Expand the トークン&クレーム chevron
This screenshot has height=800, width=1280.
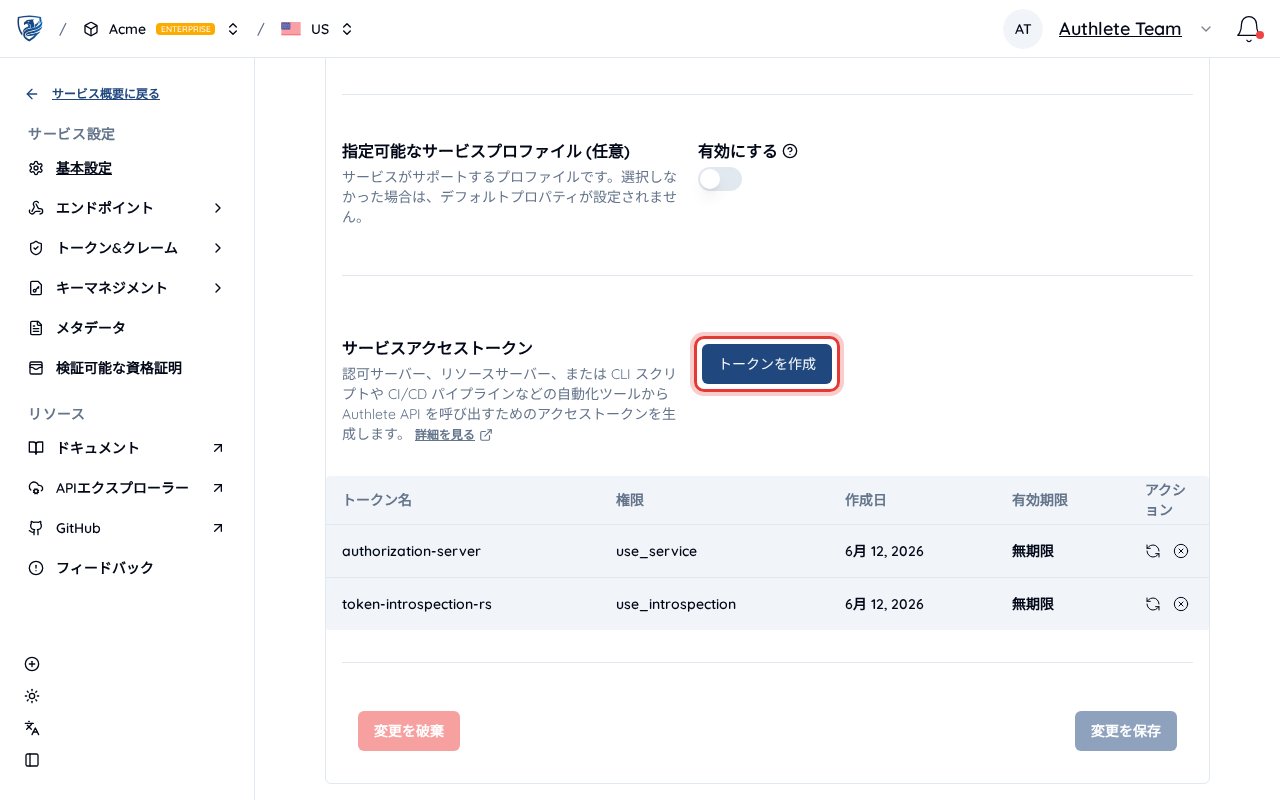(218, 248)
